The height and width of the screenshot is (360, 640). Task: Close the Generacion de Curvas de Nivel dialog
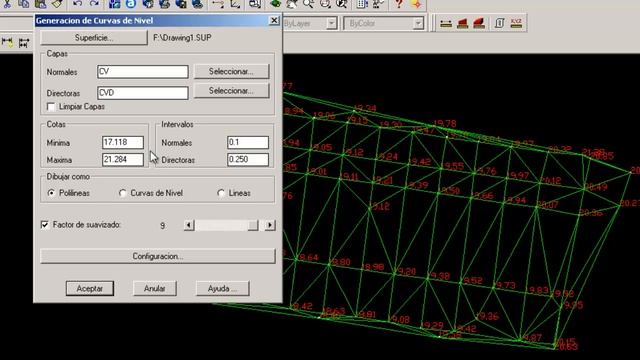274,20
